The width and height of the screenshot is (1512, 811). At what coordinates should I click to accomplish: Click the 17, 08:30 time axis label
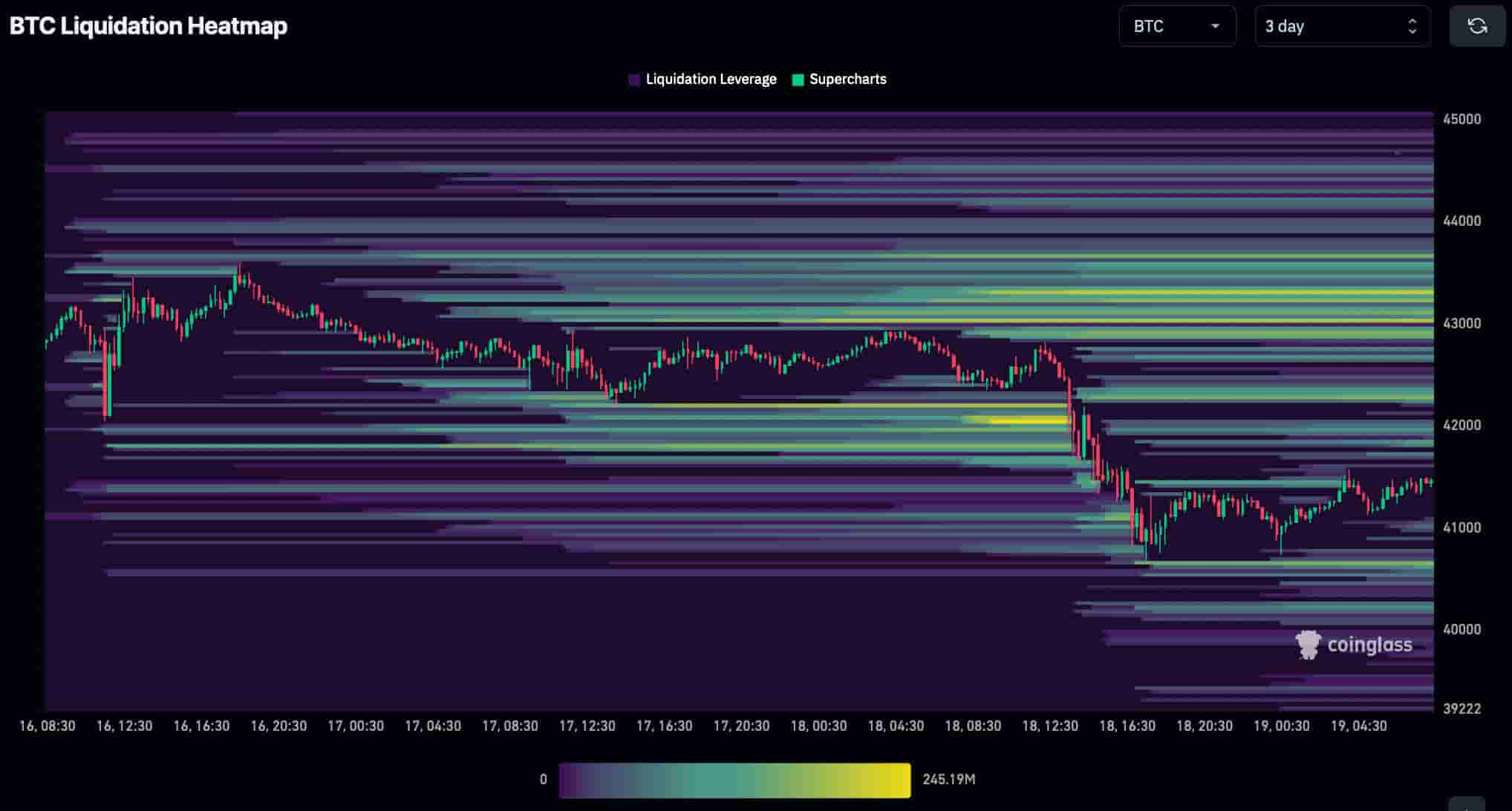pos(510,726)
